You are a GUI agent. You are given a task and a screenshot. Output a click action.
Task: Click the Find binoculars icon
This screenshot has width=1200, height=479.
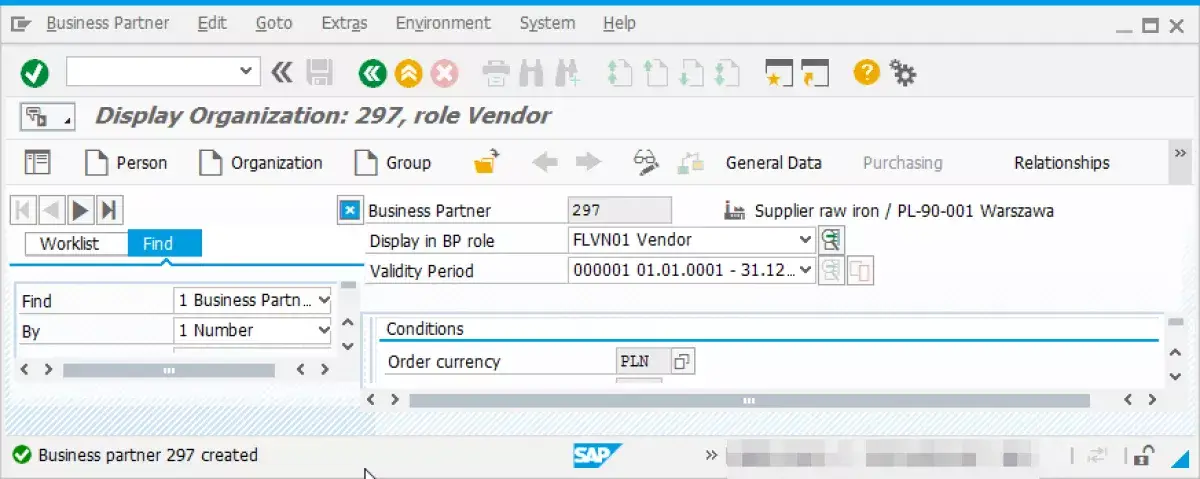tap(532, 72)
